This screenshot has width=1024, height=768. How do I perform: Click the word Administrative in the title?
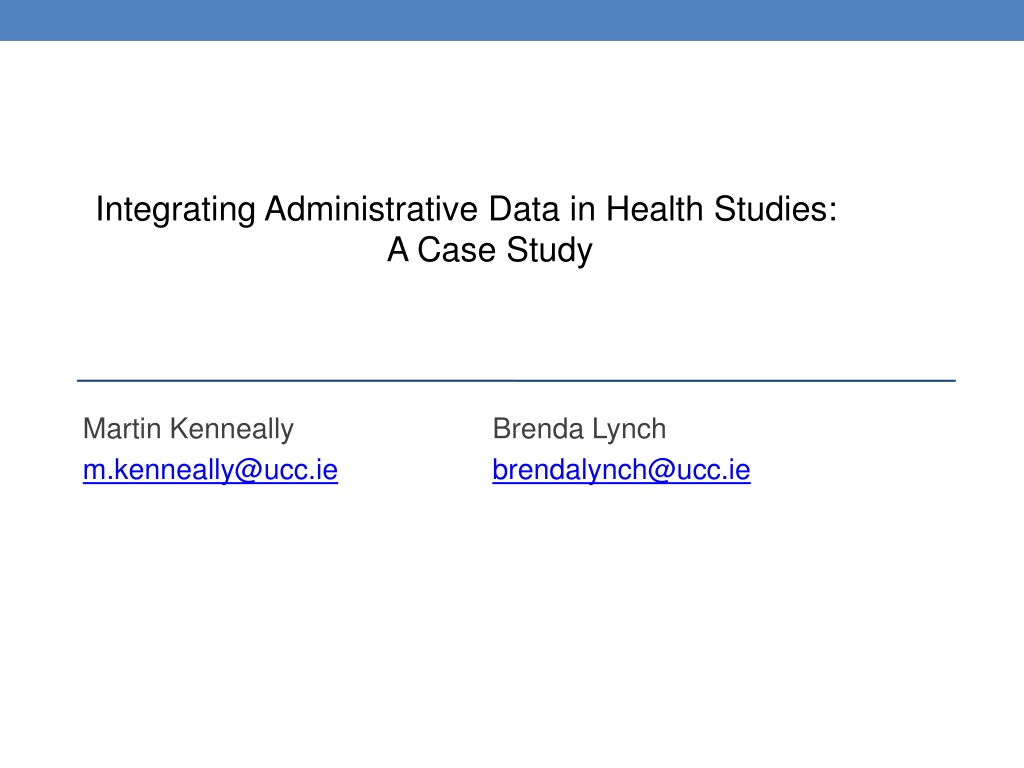pos(371,209)
